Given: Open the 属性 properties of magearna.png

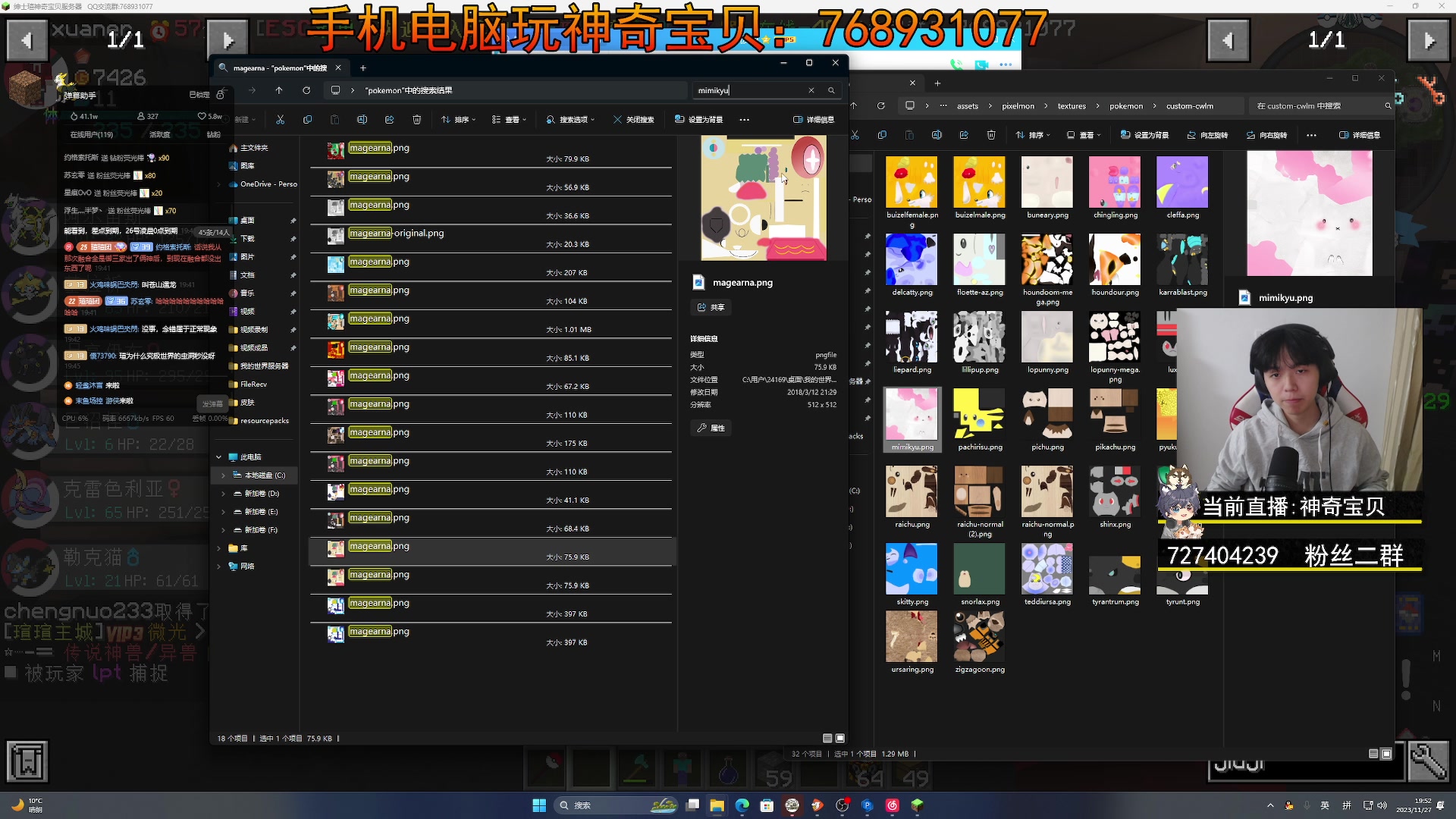Looking at the screenshot, I should coord(711,428).
